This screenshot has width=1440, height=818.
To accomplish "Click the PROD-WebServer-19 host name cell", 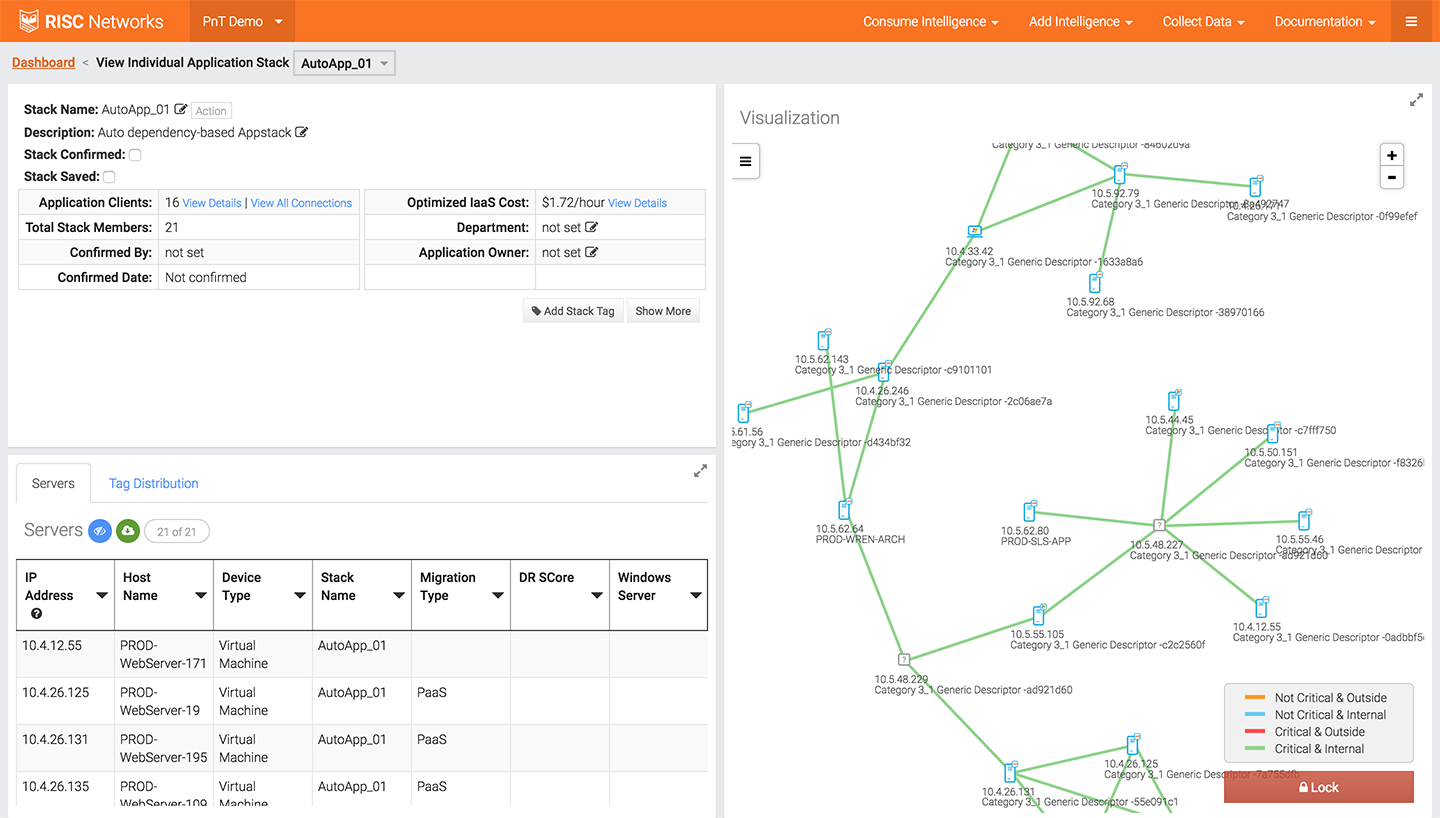I will (165, 701).
